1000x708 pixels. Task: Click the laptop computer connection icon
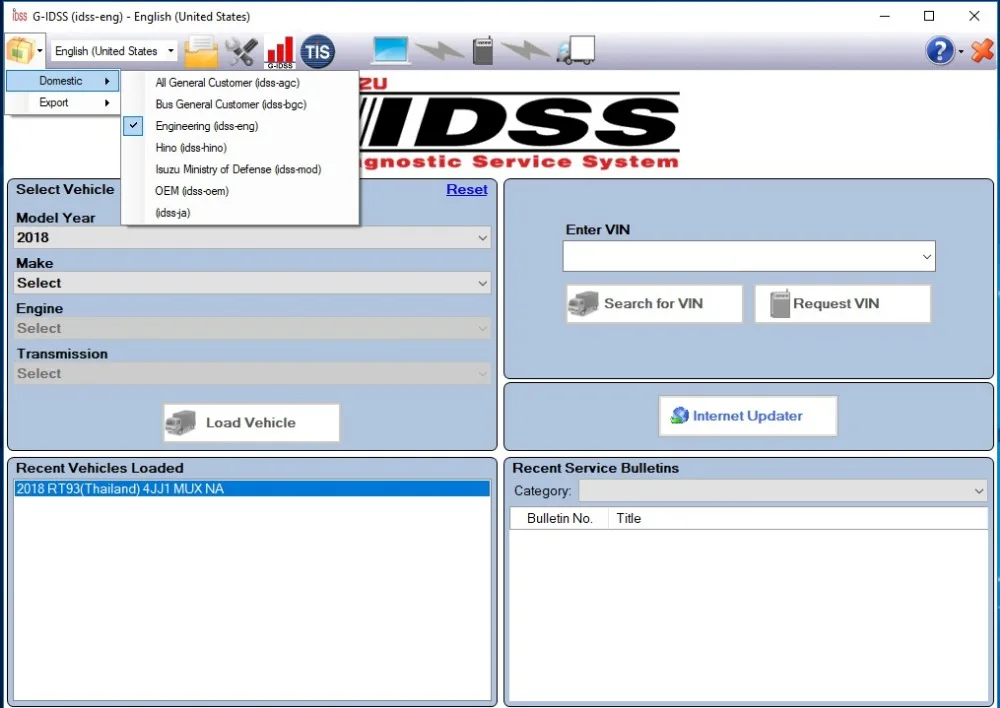pos(391,50)
